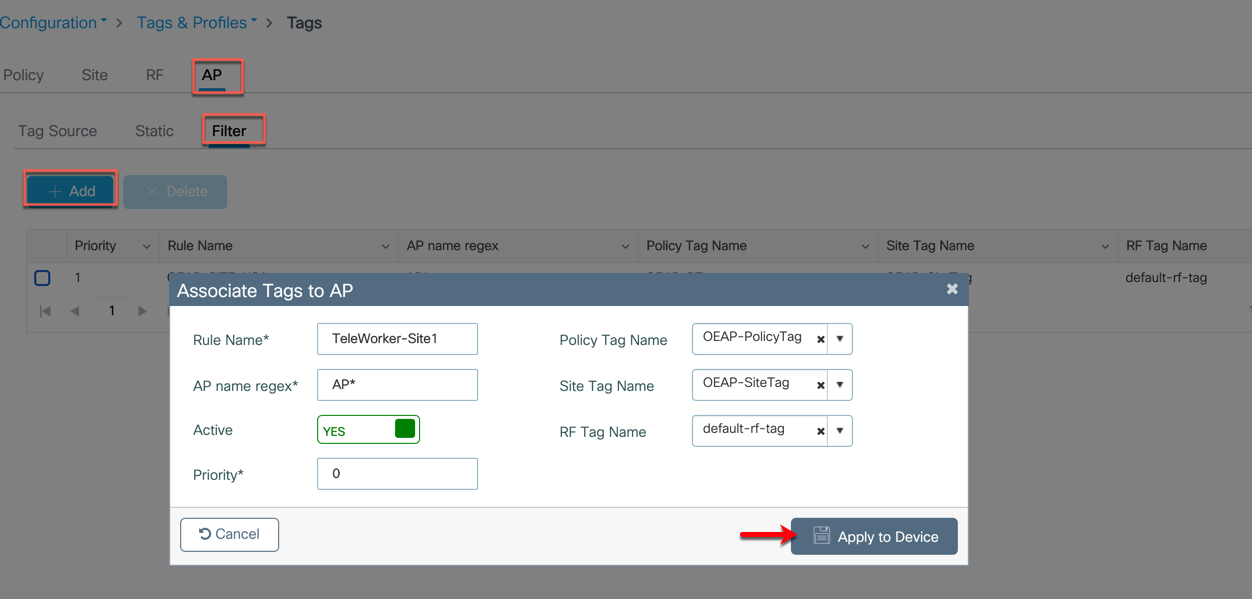
Task: Click the previous page arrow icon
Action: pos(75,310)
